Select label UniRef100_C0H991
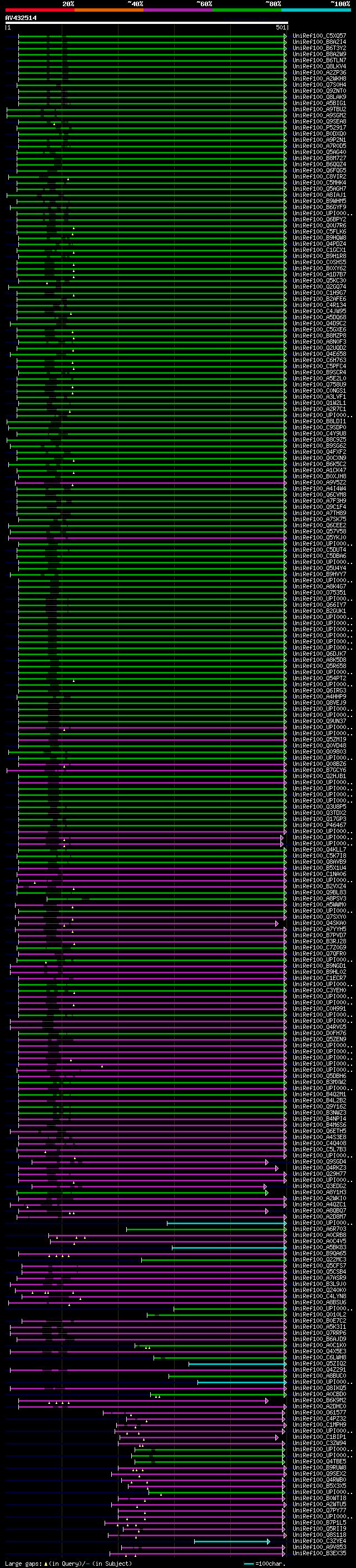356x1568 pixels. 319,1008
